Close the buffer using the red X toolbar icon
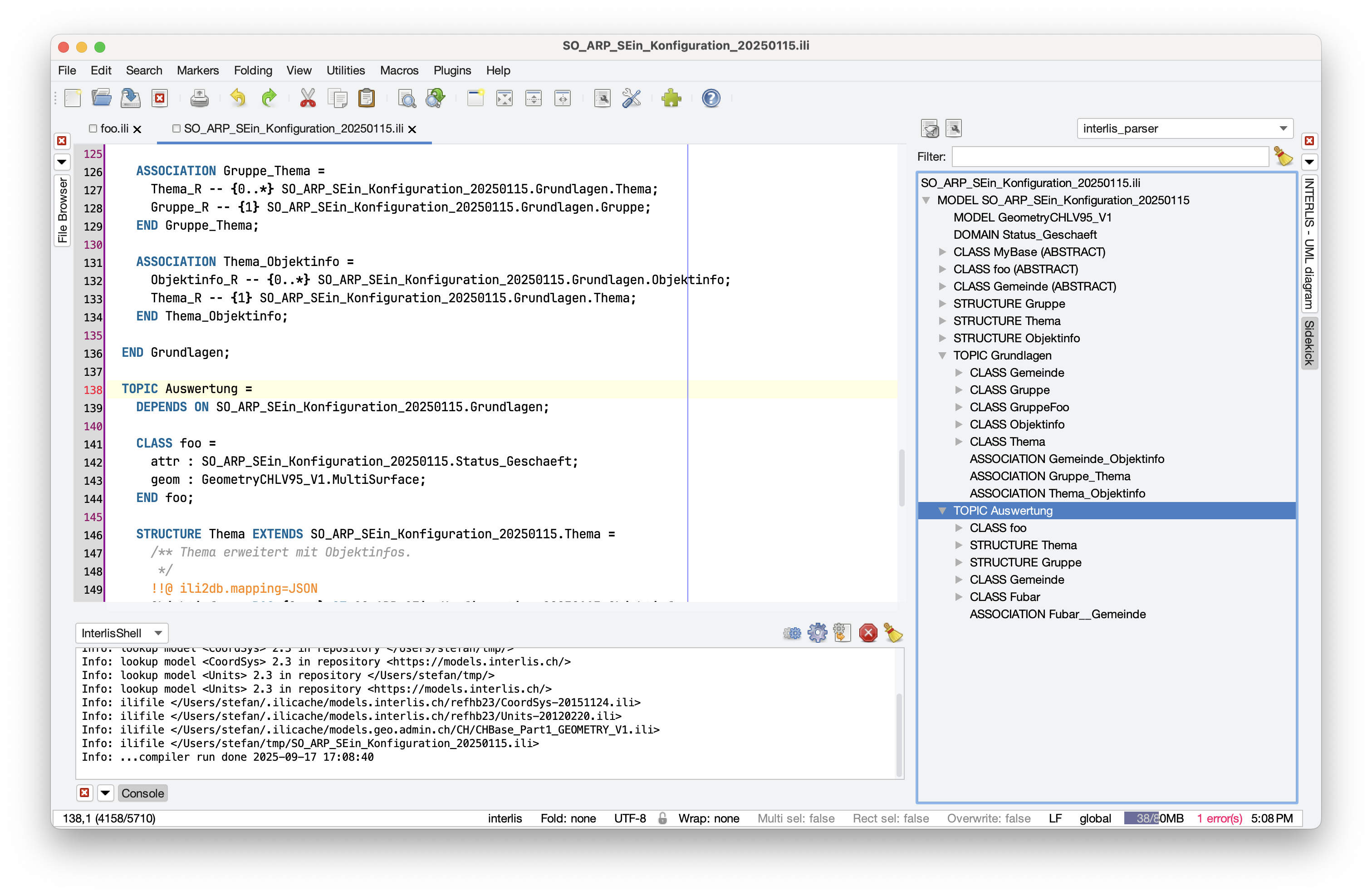The height and width of the screenshot is (896, 1372). click(160, 98)
